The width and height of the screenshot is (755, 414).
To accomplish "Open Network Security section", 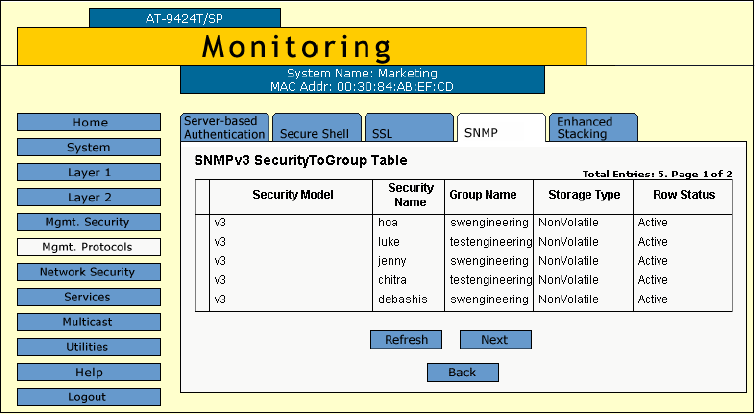I will pos(89,272).
